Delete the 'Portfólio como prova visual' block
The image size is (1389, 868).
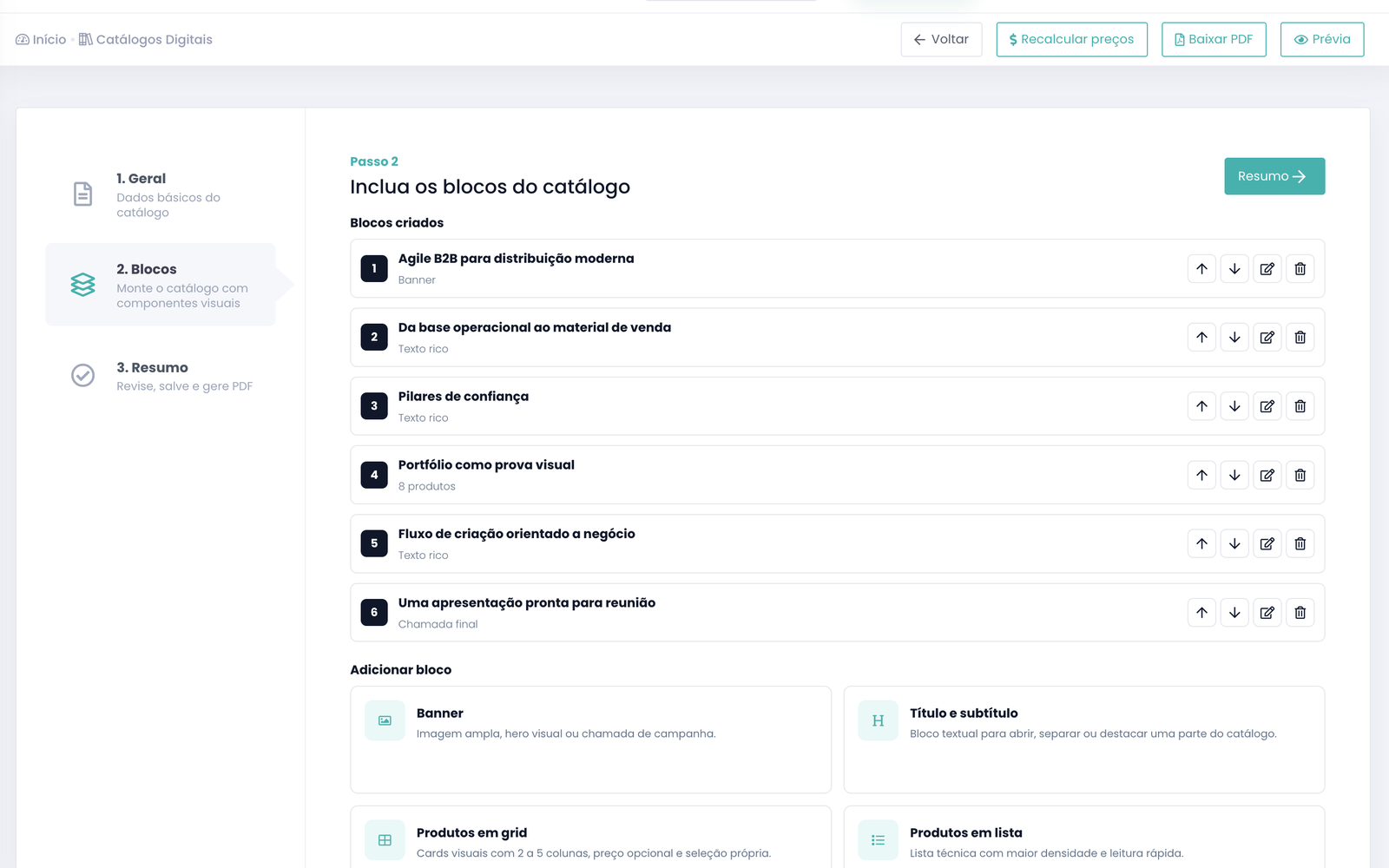[x=1300, y=475]
